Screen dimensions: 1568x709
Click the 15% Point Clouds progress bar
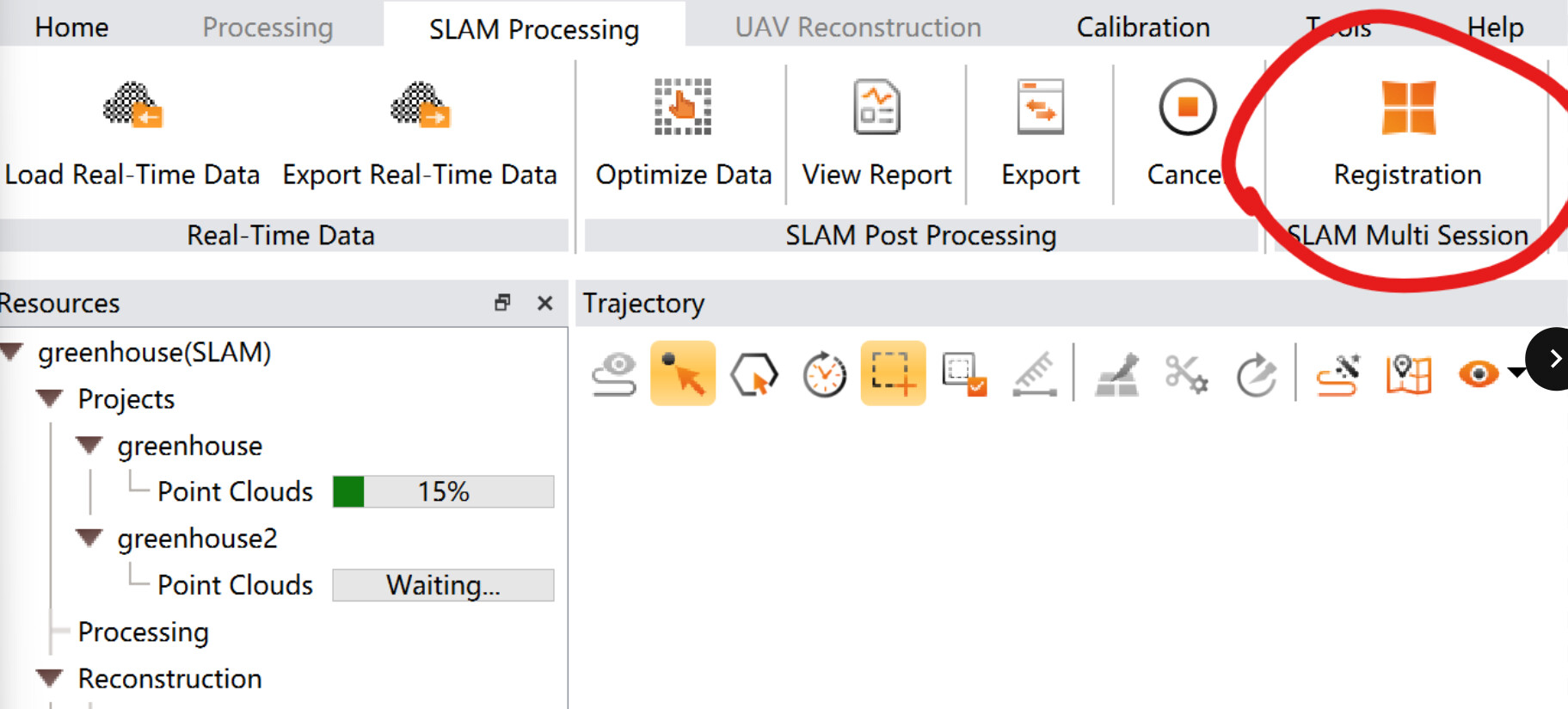(443, 491)
